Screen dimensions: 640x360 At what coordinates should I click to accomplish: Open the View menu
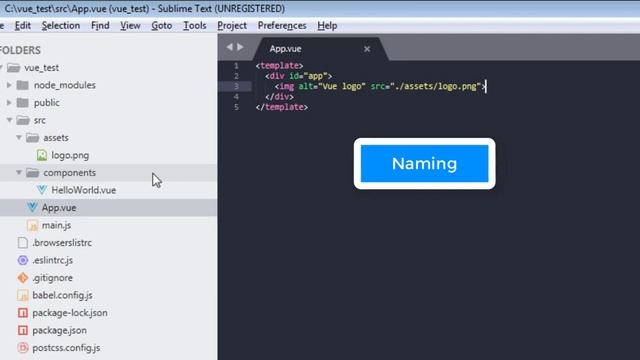point(130,26)
